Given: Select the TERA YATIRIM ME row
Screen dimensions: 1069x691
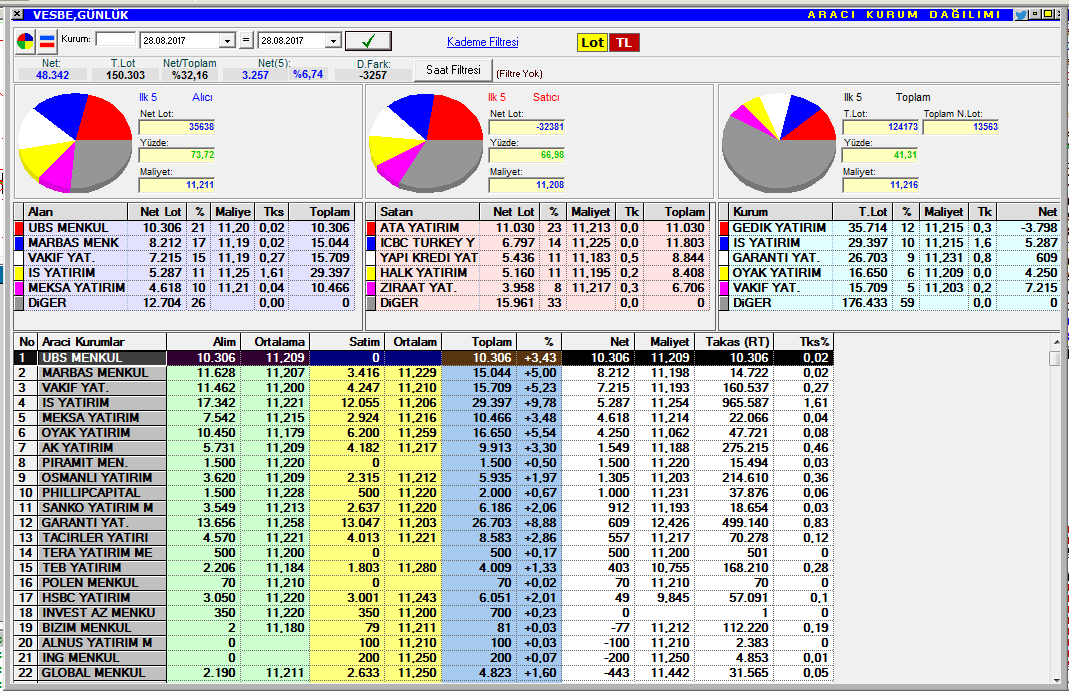Looking at the screenshot, I should tap(423, 553).
